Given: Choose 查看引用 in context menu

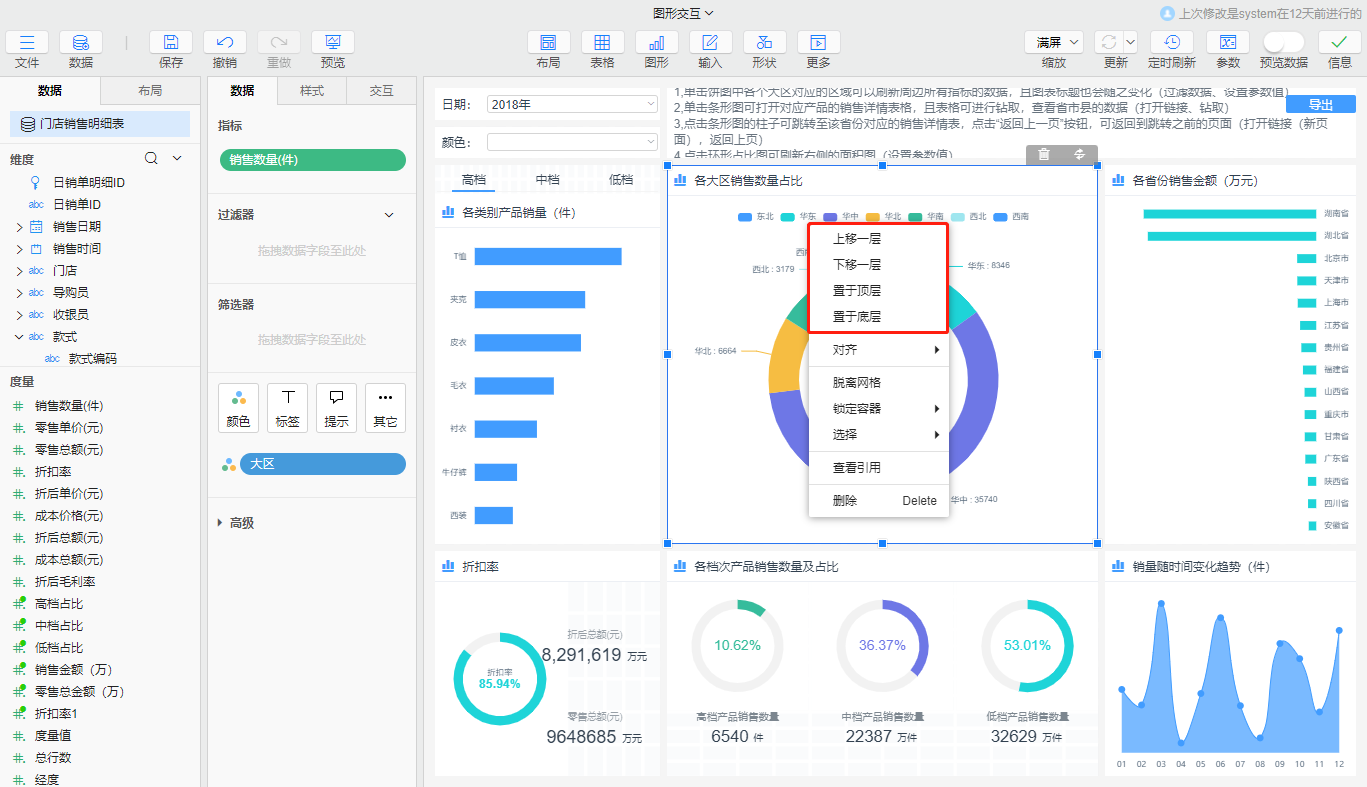Looking at the screenshot, I should [878, 468].
